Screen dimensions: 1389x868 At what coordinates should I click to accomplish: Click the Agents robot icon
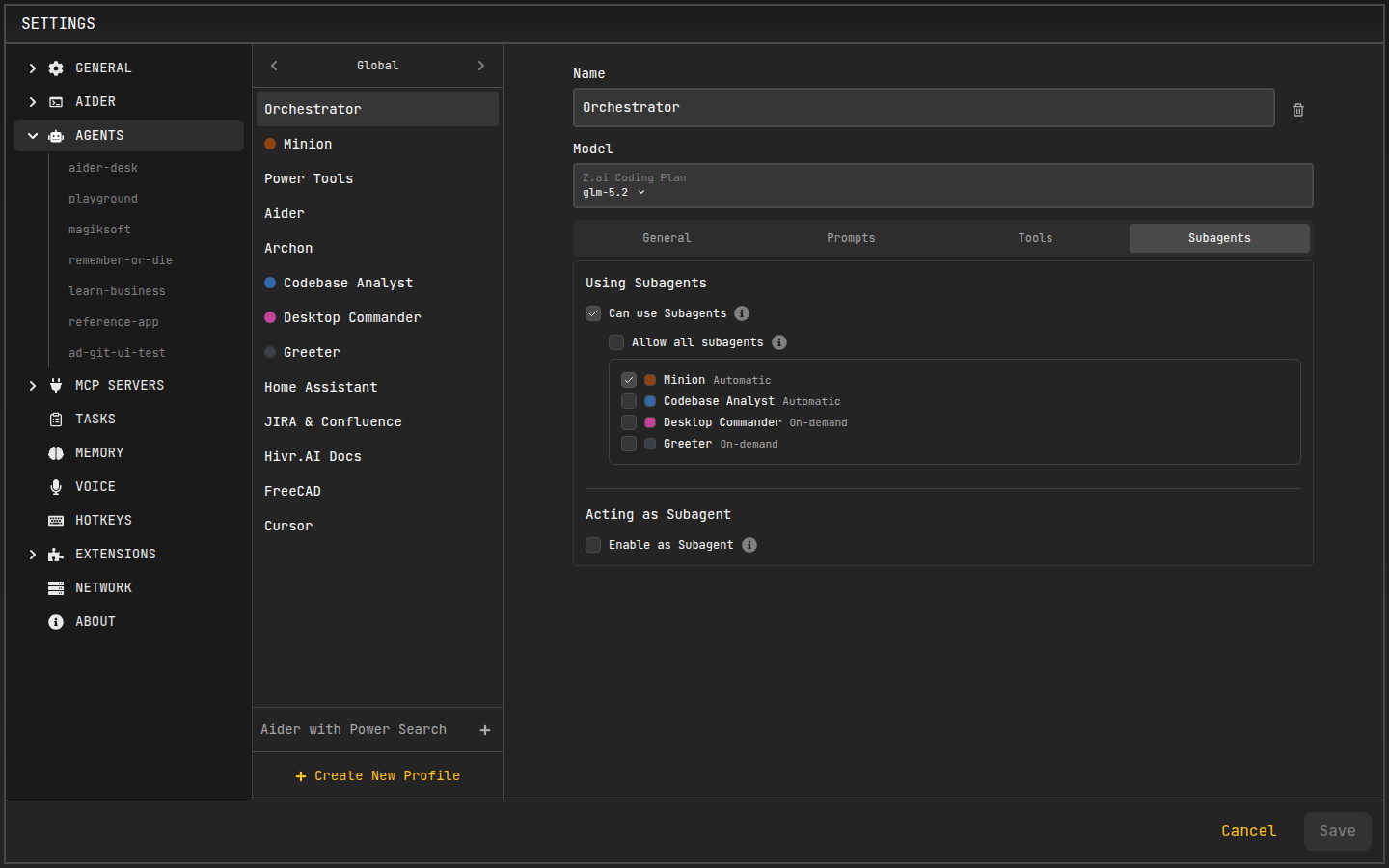click(56, 136)
